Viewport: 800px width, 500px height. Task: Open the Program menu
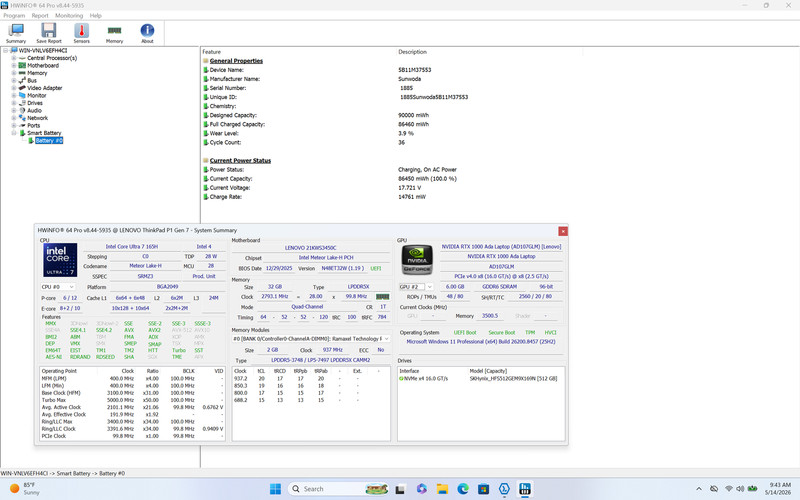pyautogui.click(x=14, y=16)
